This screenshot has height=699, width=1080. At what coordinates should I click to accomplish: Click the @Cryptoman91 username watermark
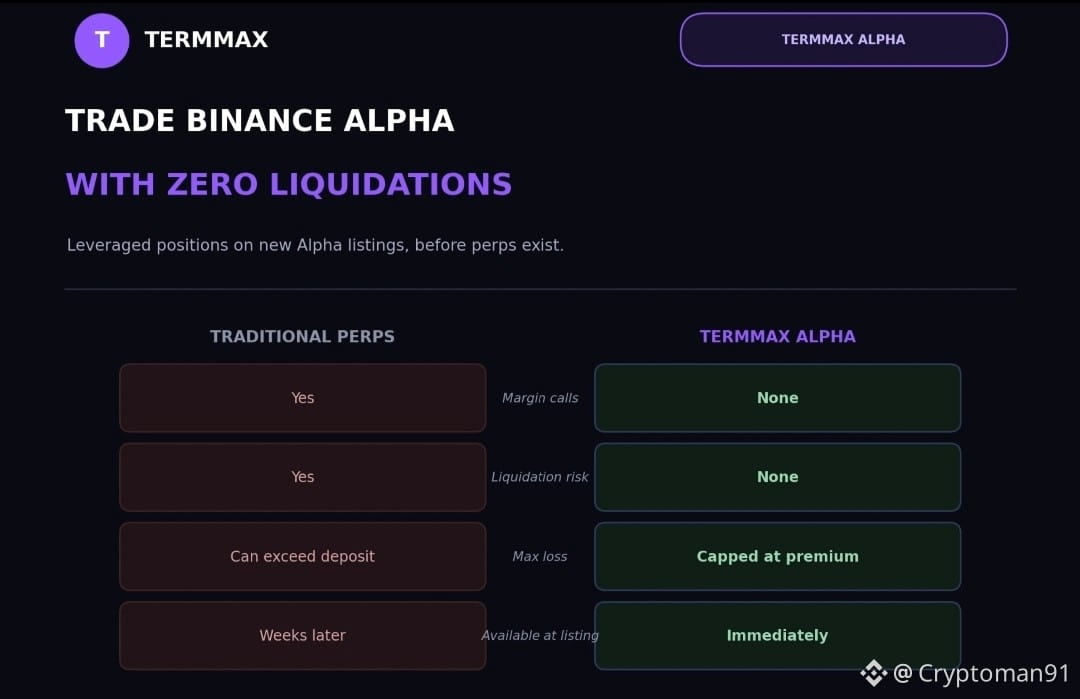(x=981, y=673)
